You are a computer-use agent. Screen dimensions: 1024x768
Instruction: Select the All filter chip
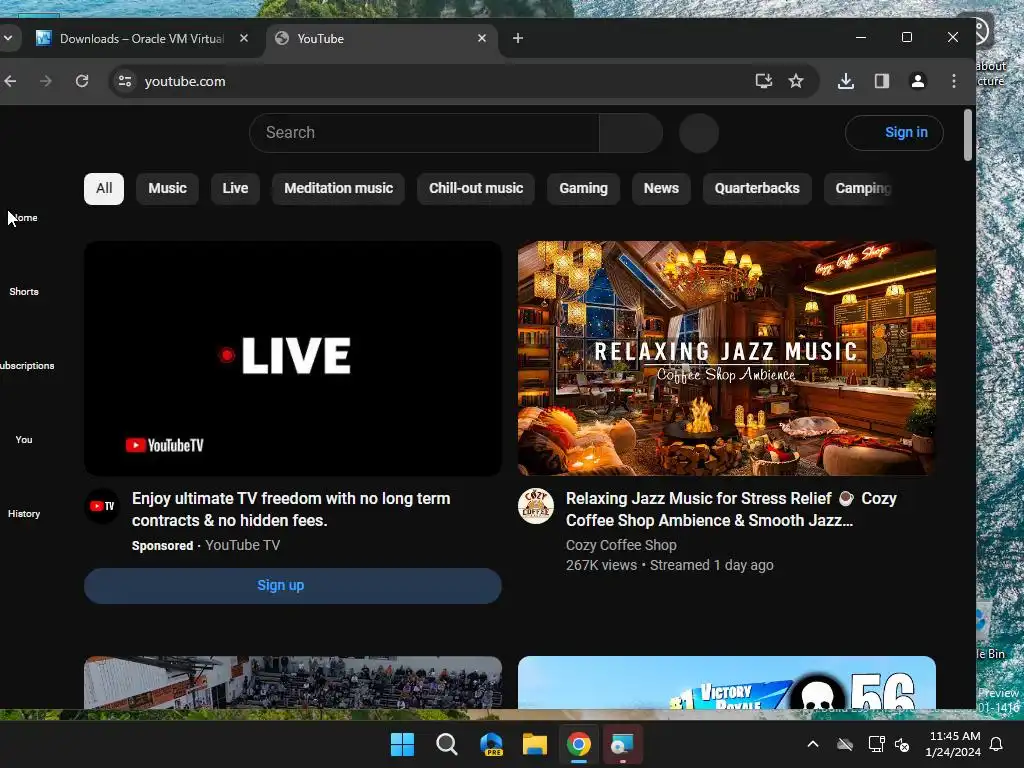pyautogui.click(x=104, y=189)
